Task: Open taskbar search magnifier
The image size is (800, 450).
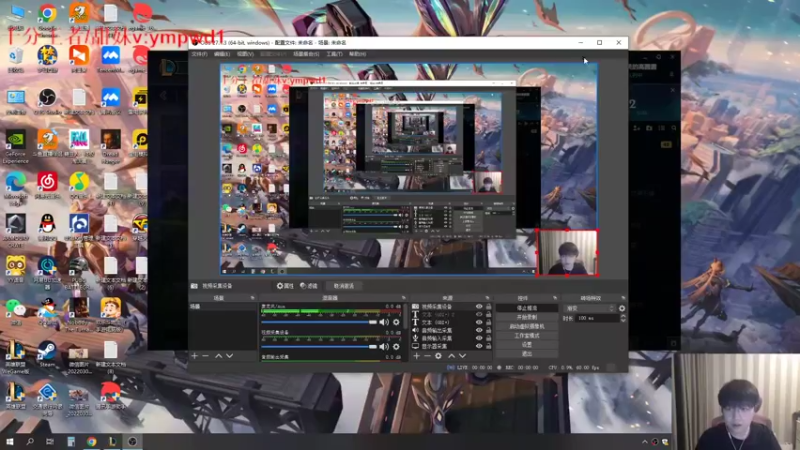Action: [x=30, y=441]
